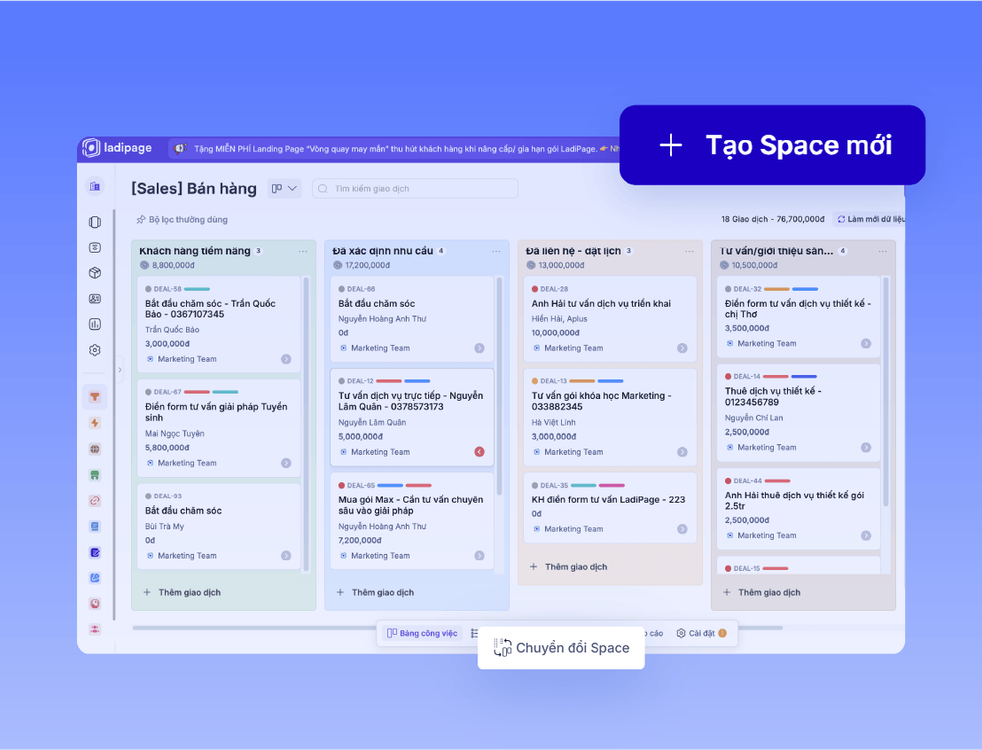This screenshot has width=982, height=750.
Task: Open the gear settings icon in the sidebar
Action: pos(95,350)
